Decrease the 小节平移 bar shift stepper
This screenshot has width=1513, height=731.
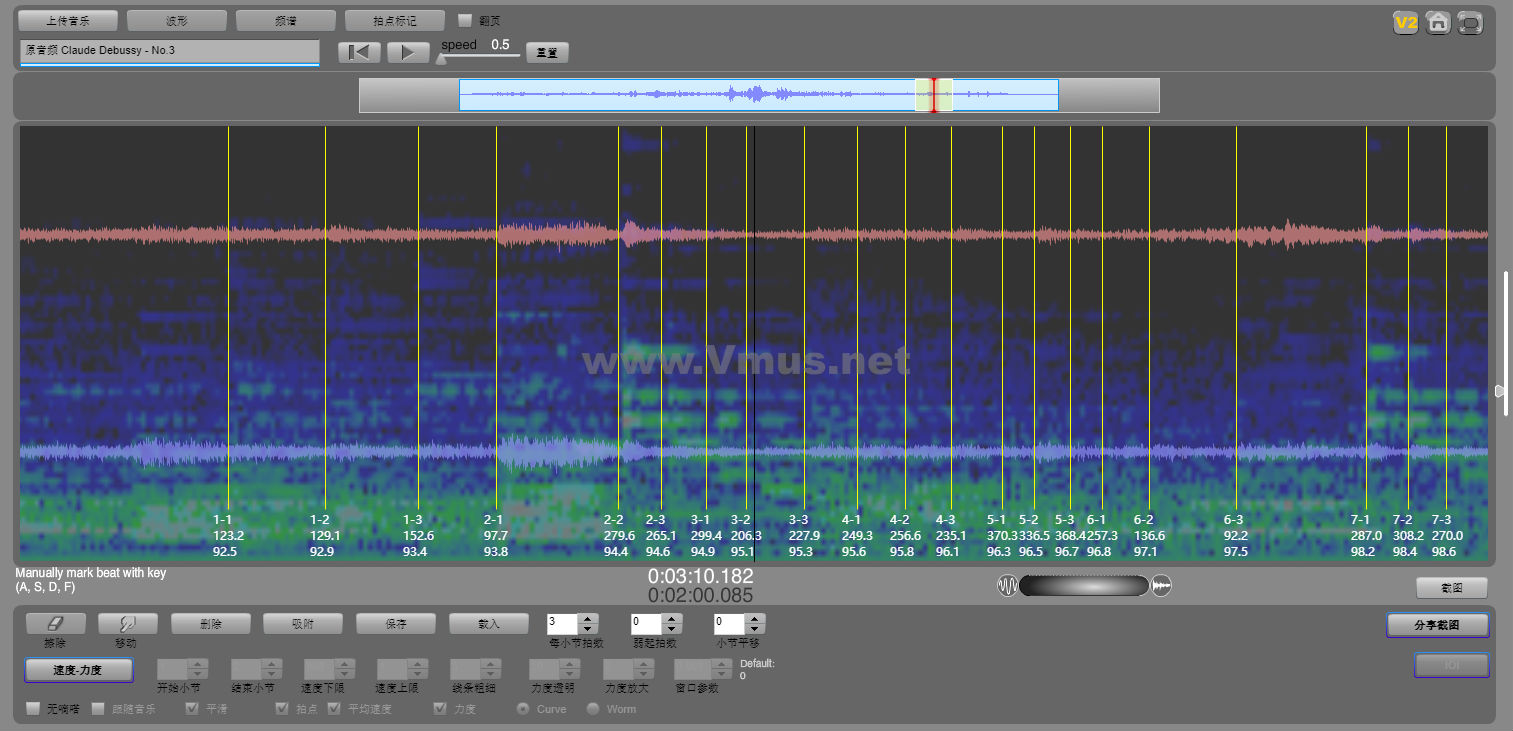tap(755, 630)
